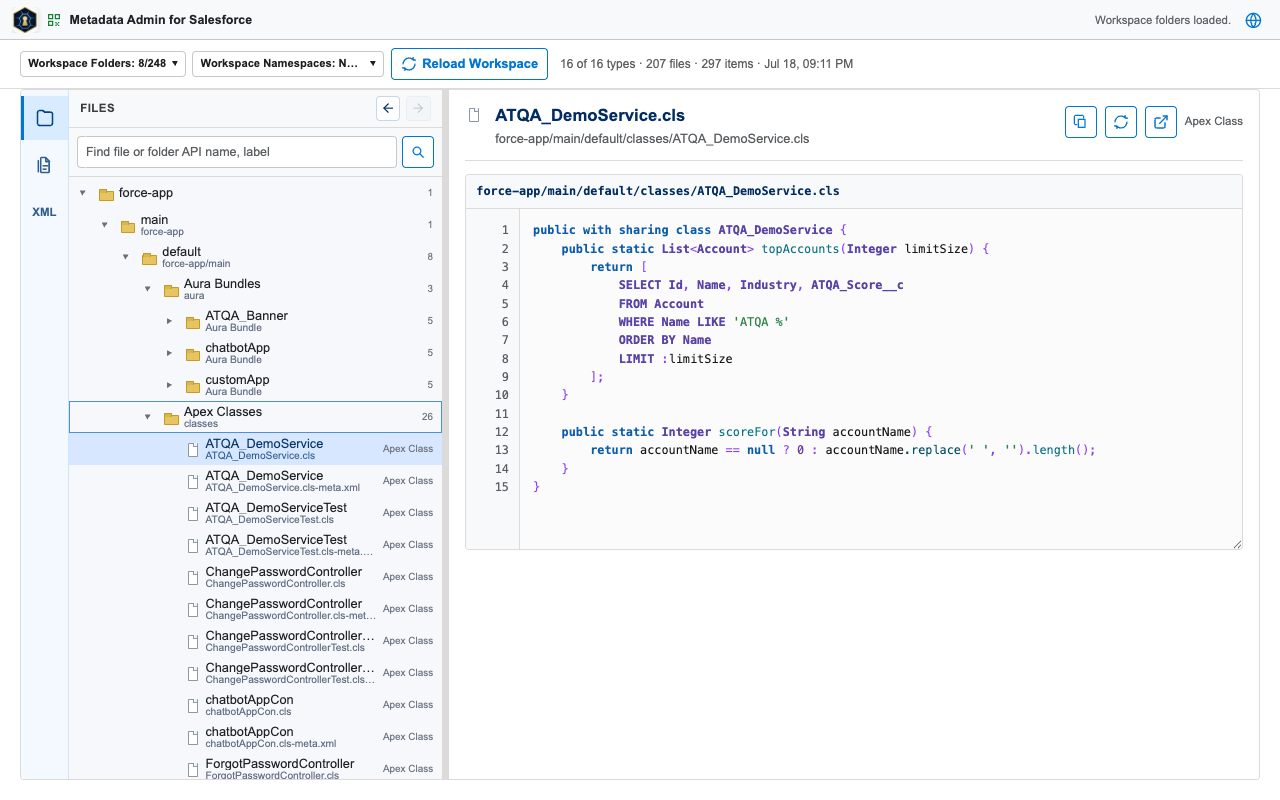
Task: Click the panel splitter between tree and editor
Action: [446, 434]
